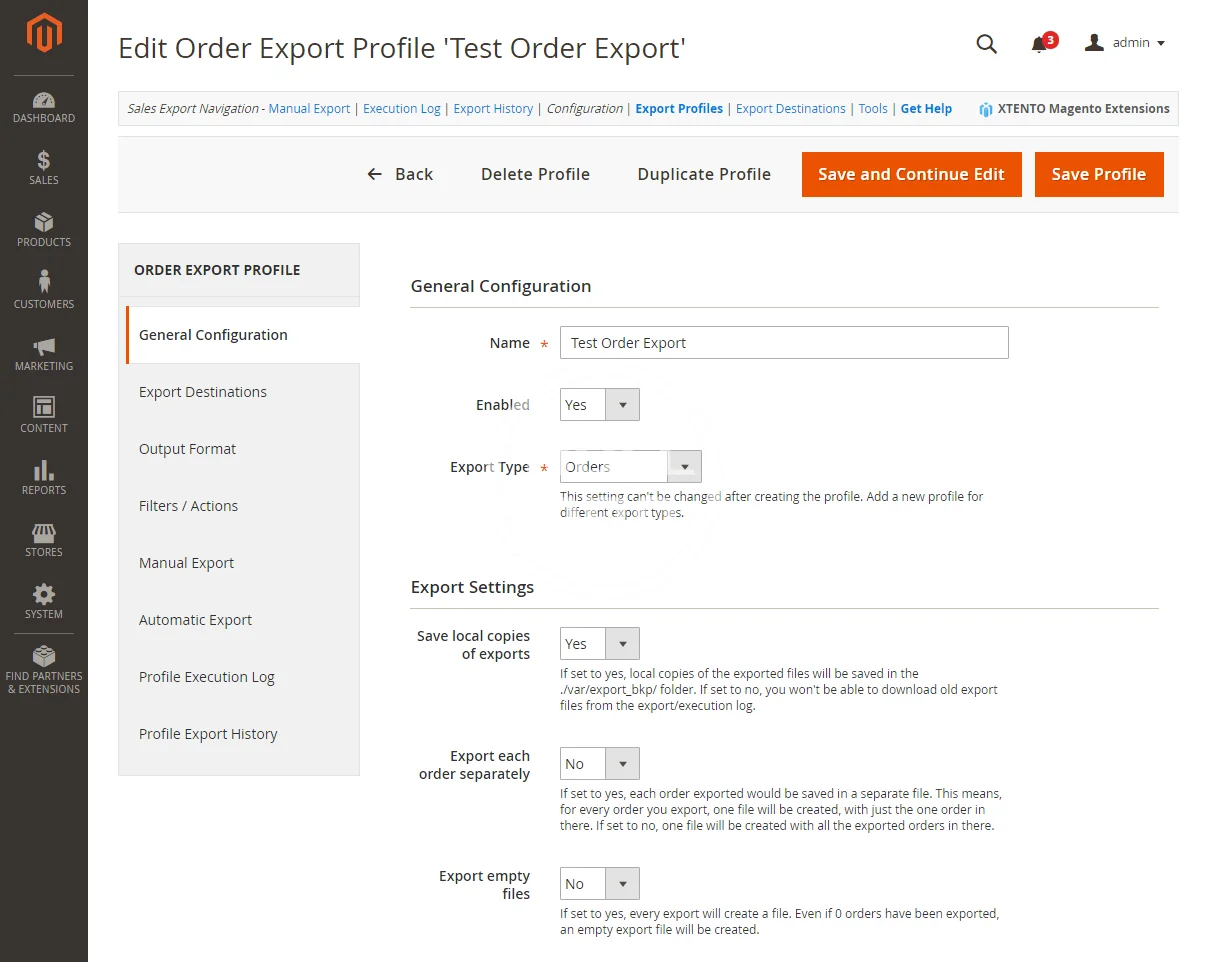Screen dimensions: 1209x962
Task: Click the Magento logo icon
Action: 44,34
